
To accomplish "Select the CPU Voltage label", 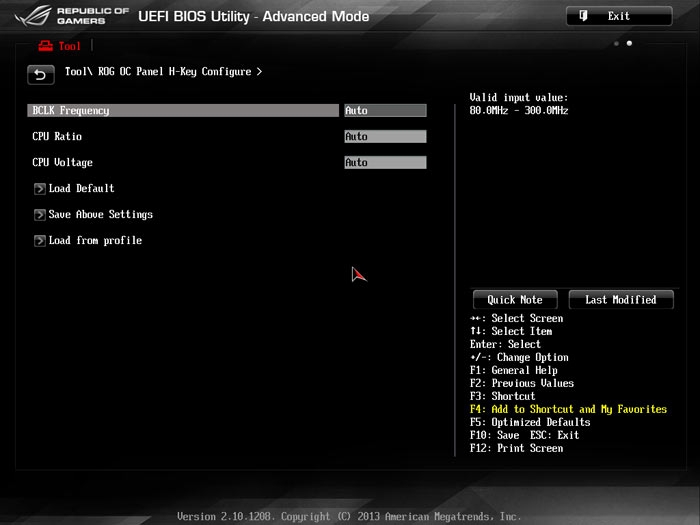I will pyautogui.click(x=62, y=163).
